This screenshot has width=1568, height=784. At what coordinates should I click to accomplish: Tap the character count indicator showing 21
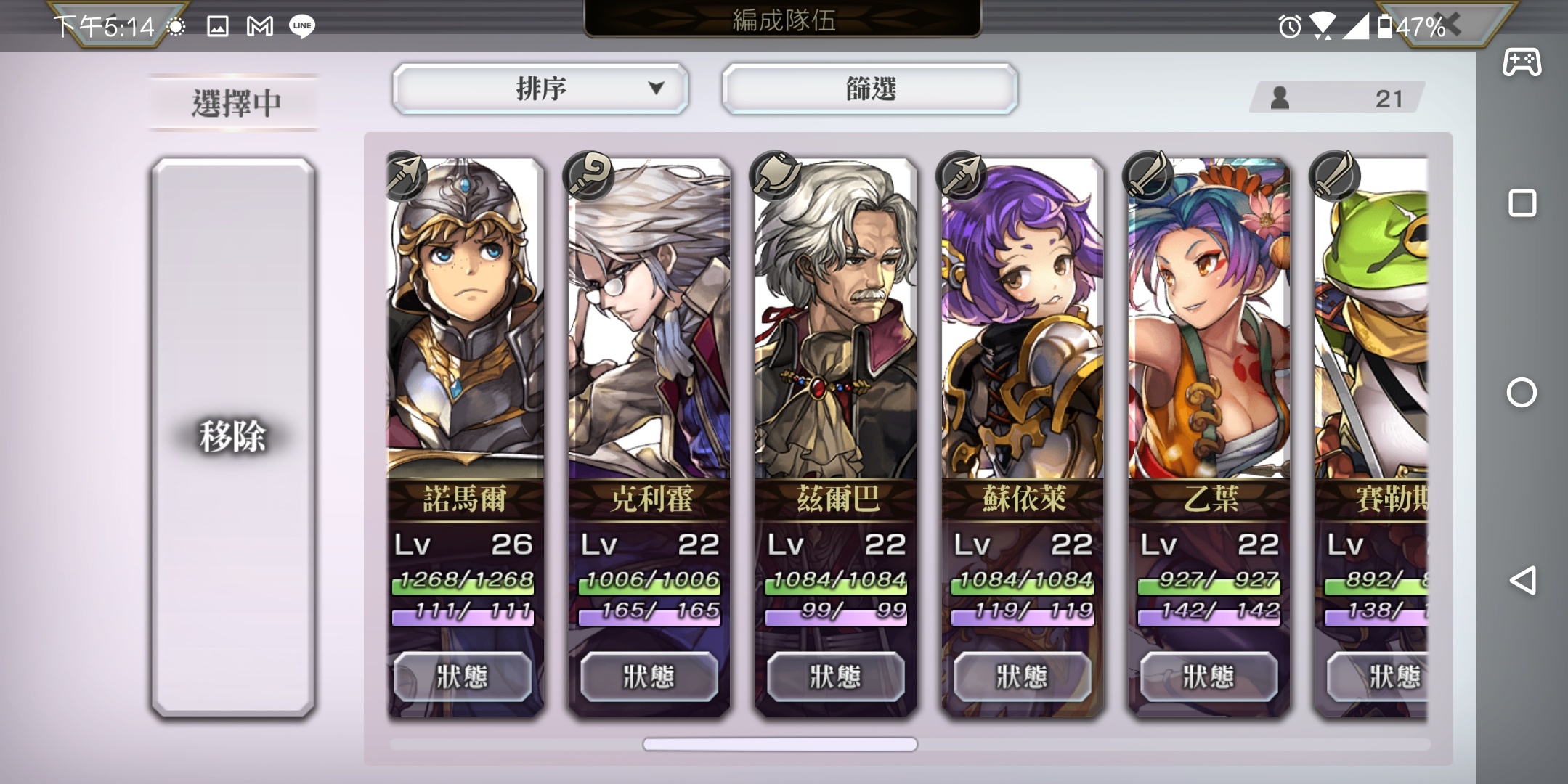pos(1337,97)
